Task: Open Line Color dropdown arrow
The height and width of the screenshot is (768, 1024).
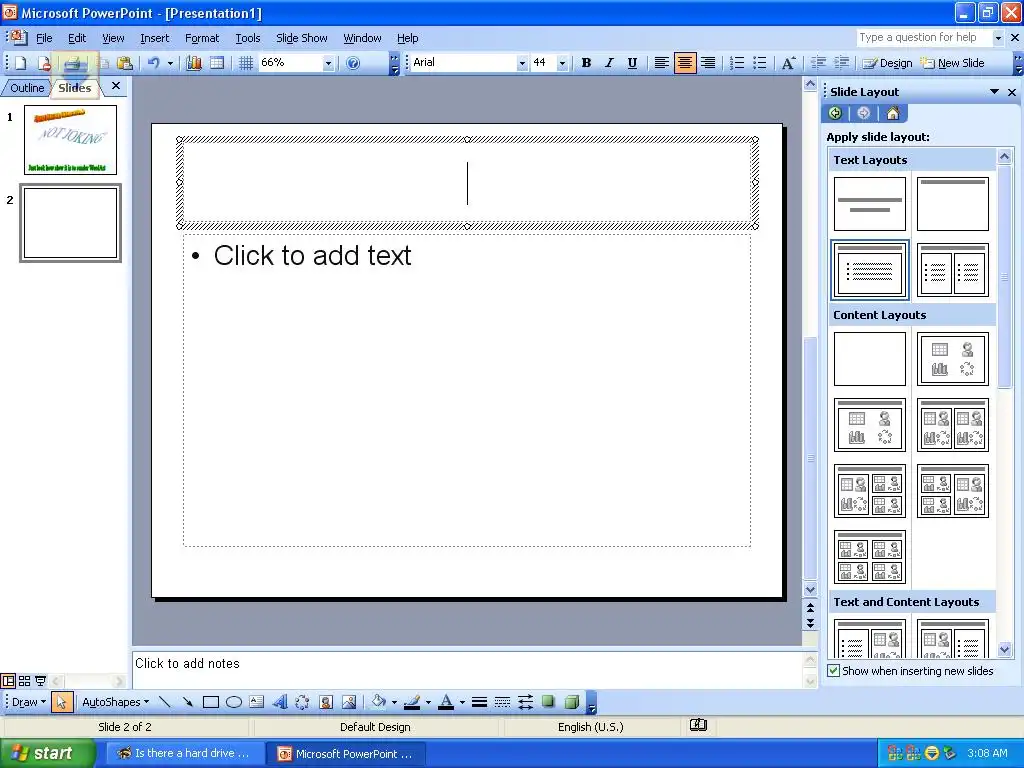Action: (428, 703)
